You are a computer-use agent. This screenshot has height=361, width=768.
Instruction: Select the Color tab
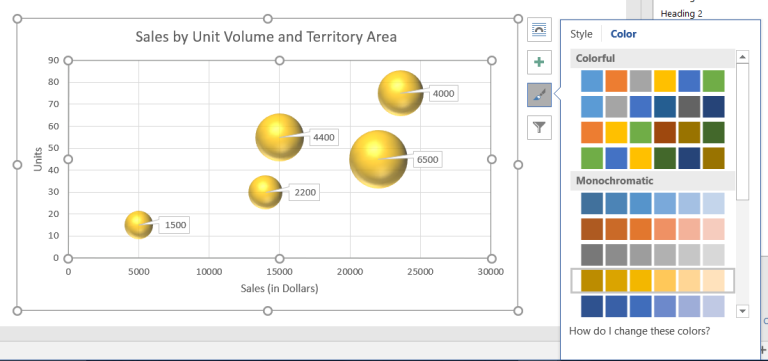click(x=623, y=34)
